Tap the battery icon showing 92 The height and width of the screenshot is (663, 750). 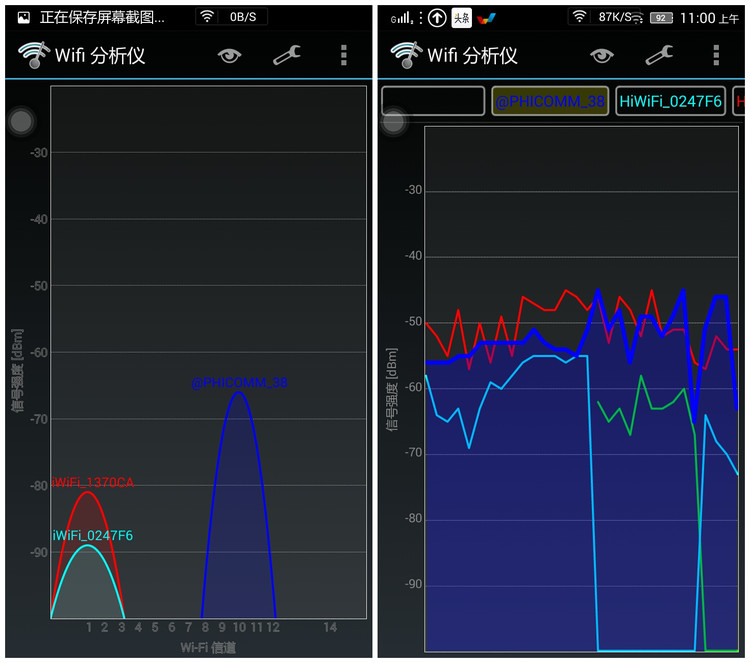pyautogui.click(x=662, y=18)
